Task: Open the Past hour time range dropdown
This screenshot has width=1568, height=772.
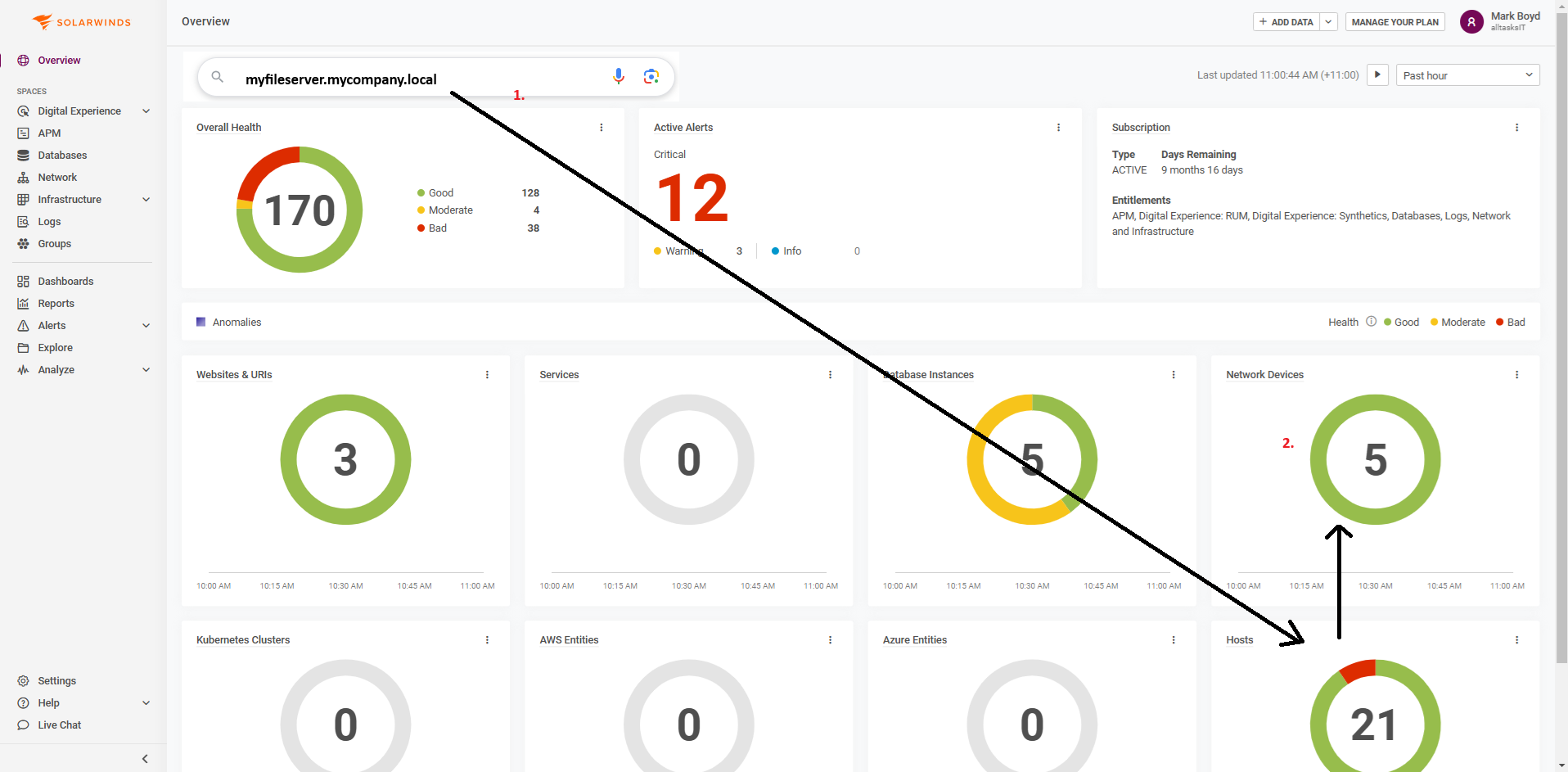Action: (1467, 75)
